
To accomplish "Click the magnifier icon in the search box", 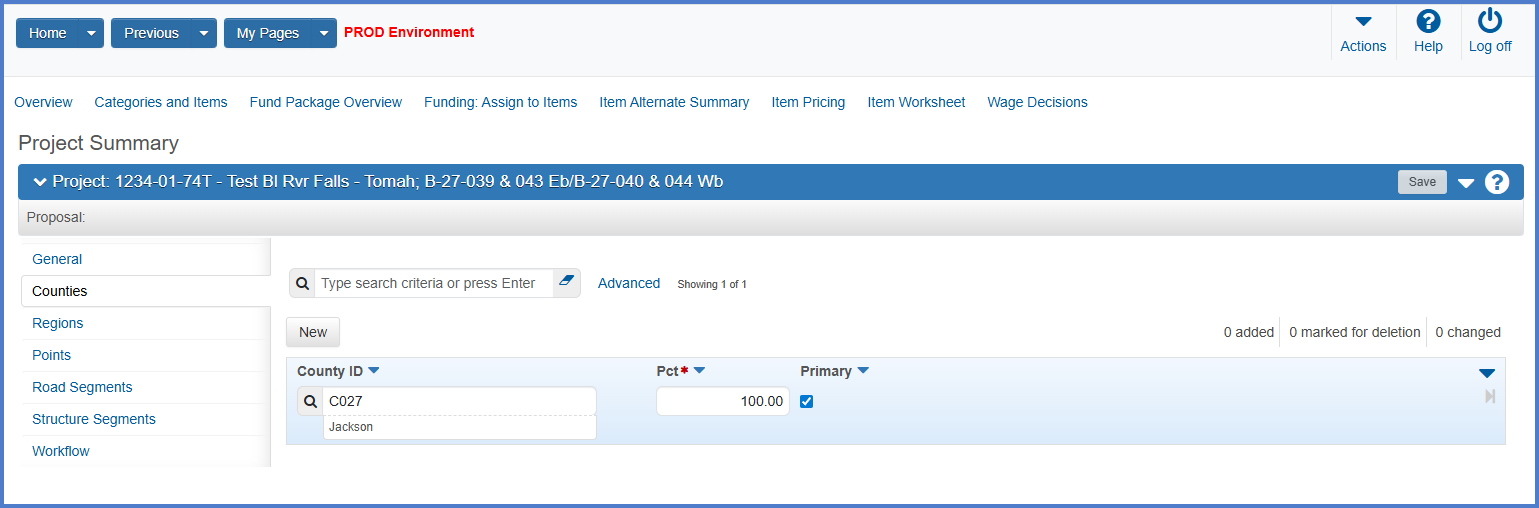I will click(302, 283).
